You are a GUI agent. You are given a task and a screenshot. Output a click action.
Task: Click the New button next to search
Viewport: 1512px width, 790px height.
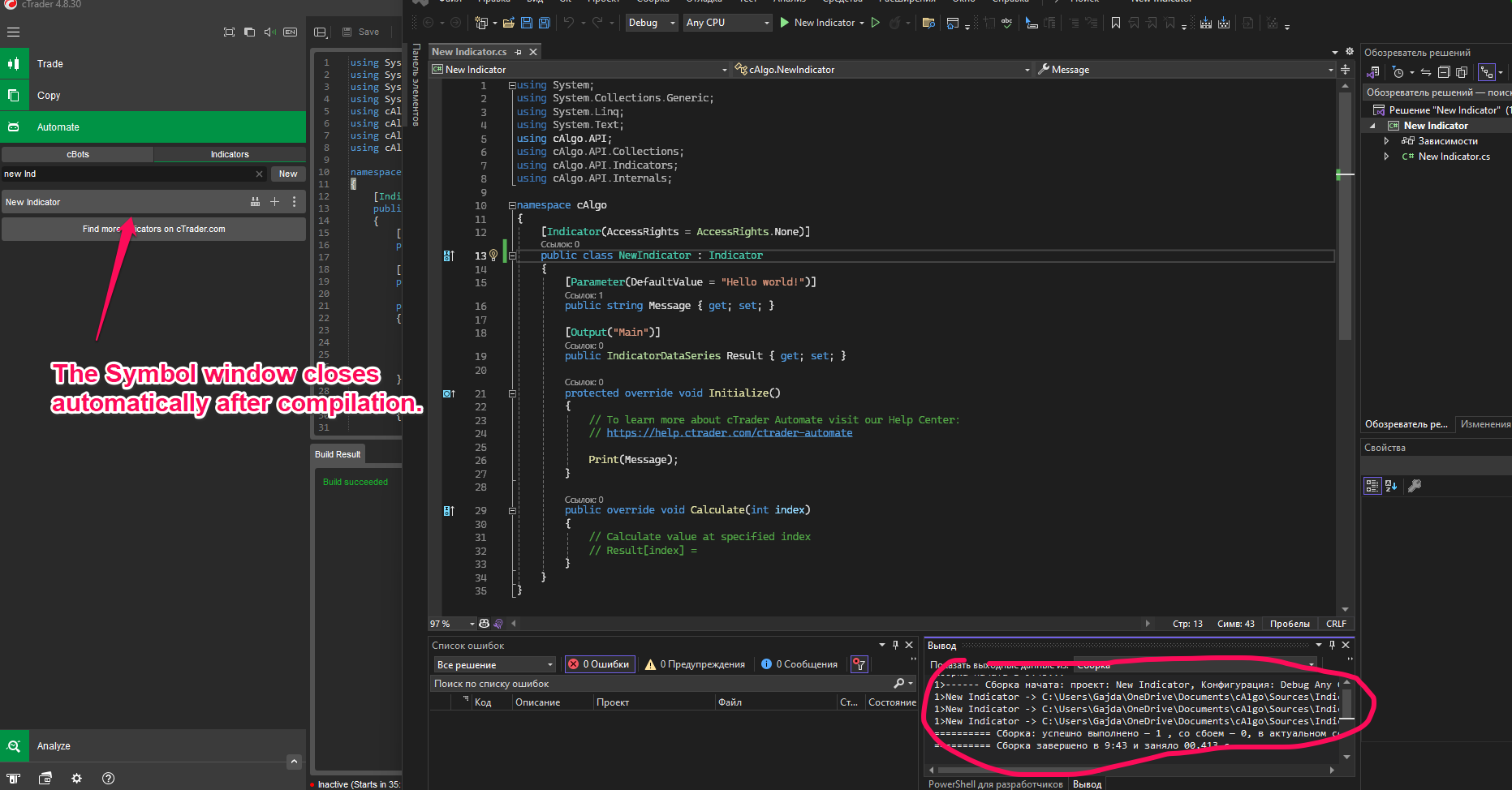(x=288, y=174)
